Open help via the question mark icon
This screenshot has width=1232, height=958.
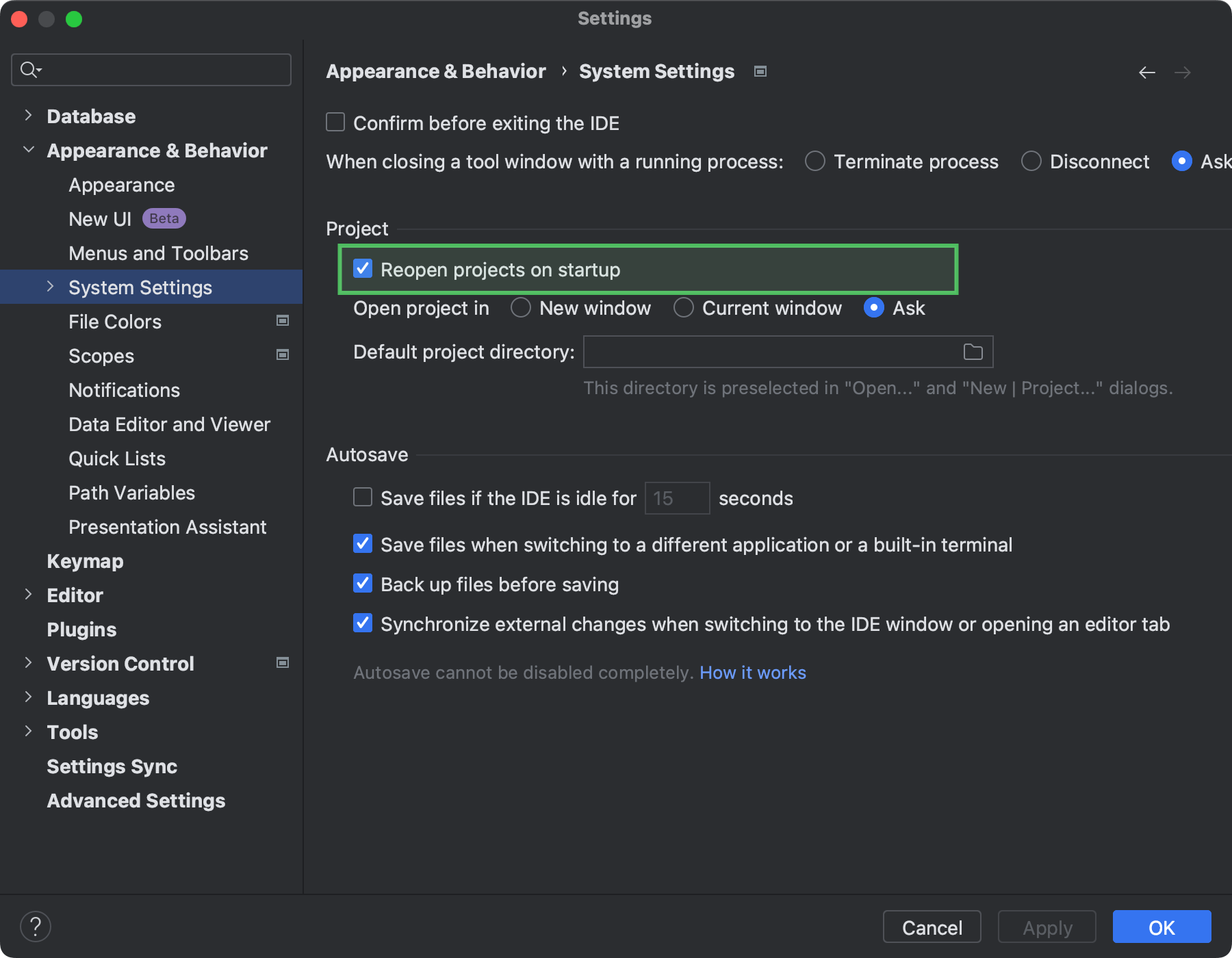click(x=36, y=926)
